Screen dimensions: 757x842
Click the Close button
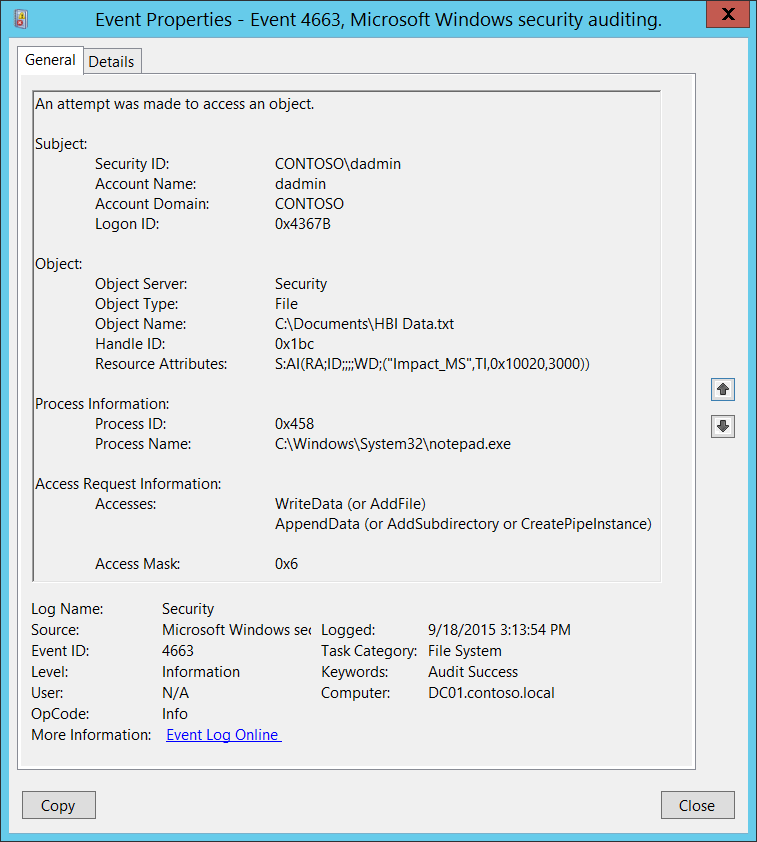697,805
